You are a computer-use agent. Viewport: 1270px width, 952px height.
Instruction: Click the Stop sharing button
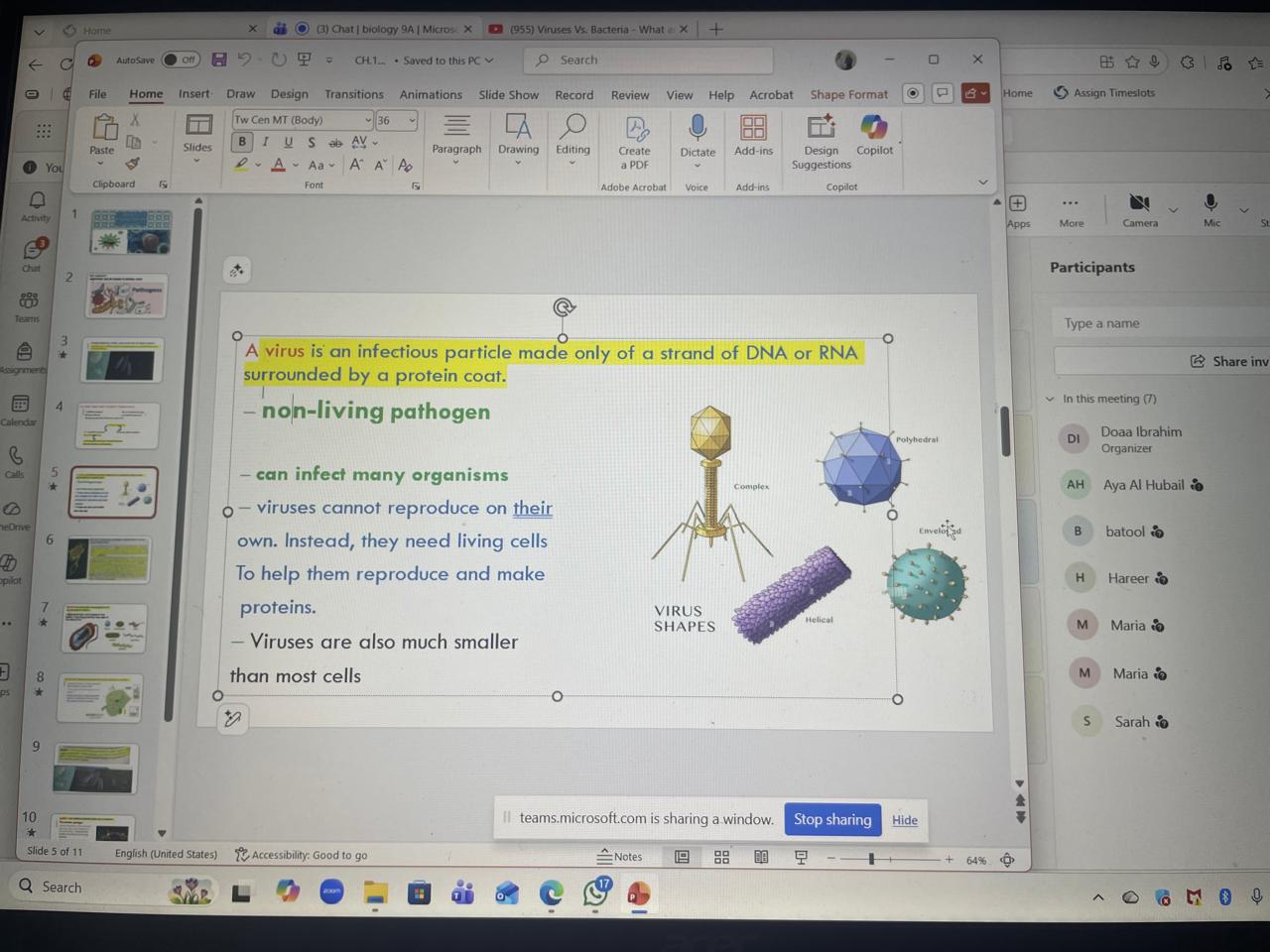[831, 819]
